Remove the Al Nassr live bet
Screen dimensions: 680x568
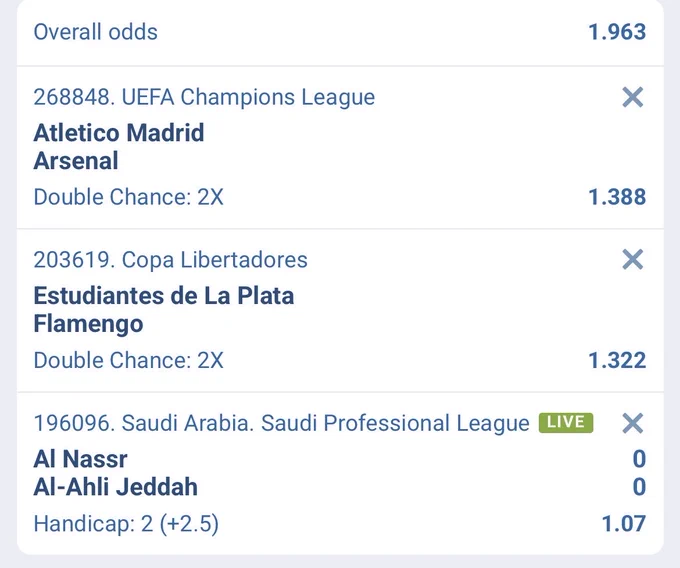632,423
